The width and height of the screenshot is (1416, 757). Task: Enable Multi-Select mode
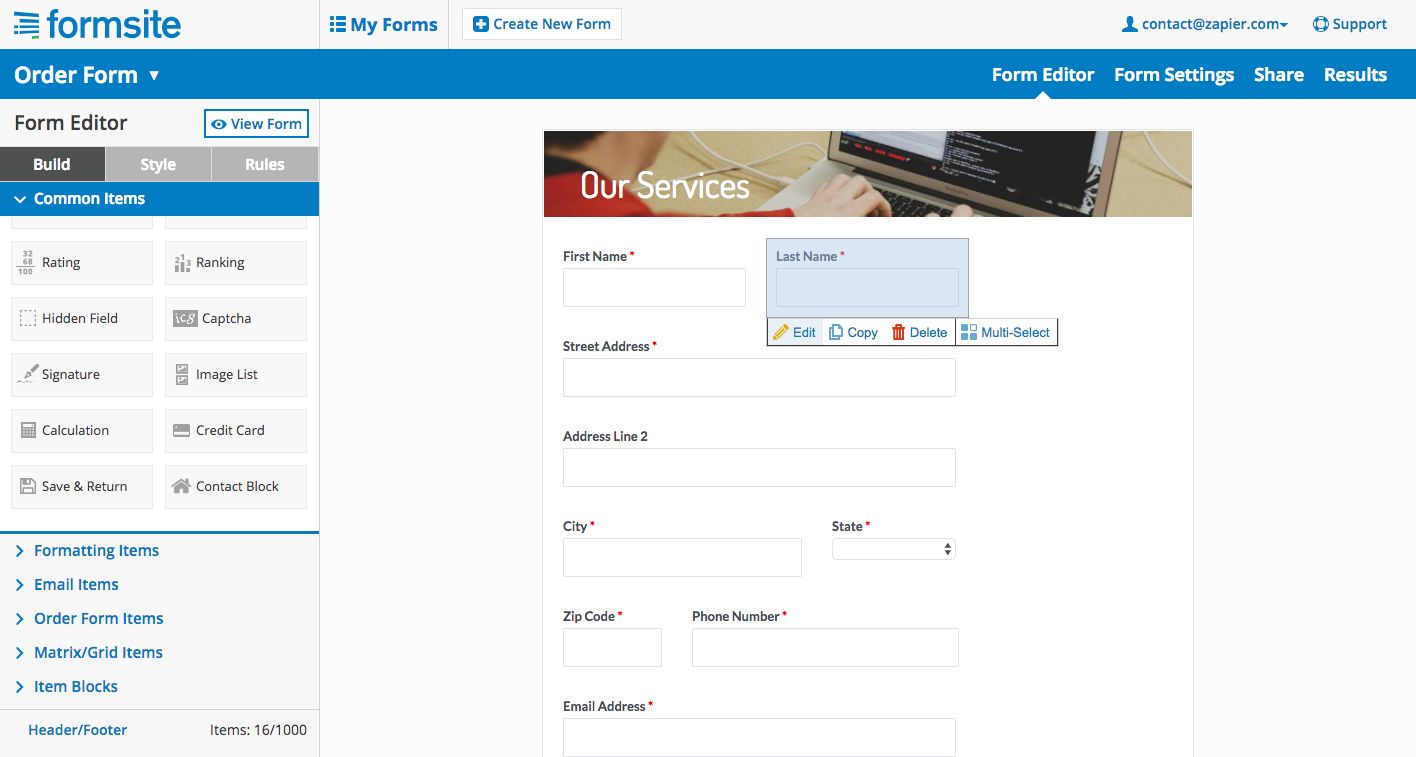click(1006, 333)
